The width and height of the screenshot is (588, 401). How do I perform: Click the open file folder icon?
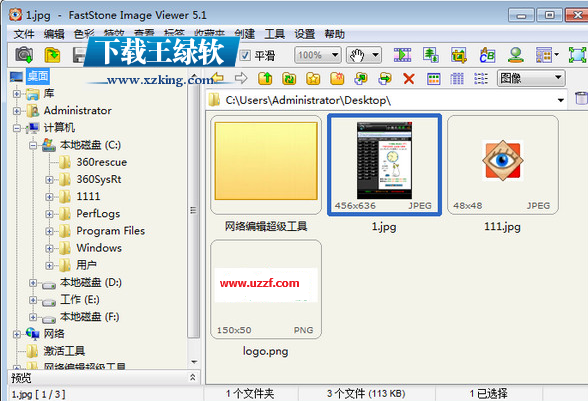coord(52,55)
